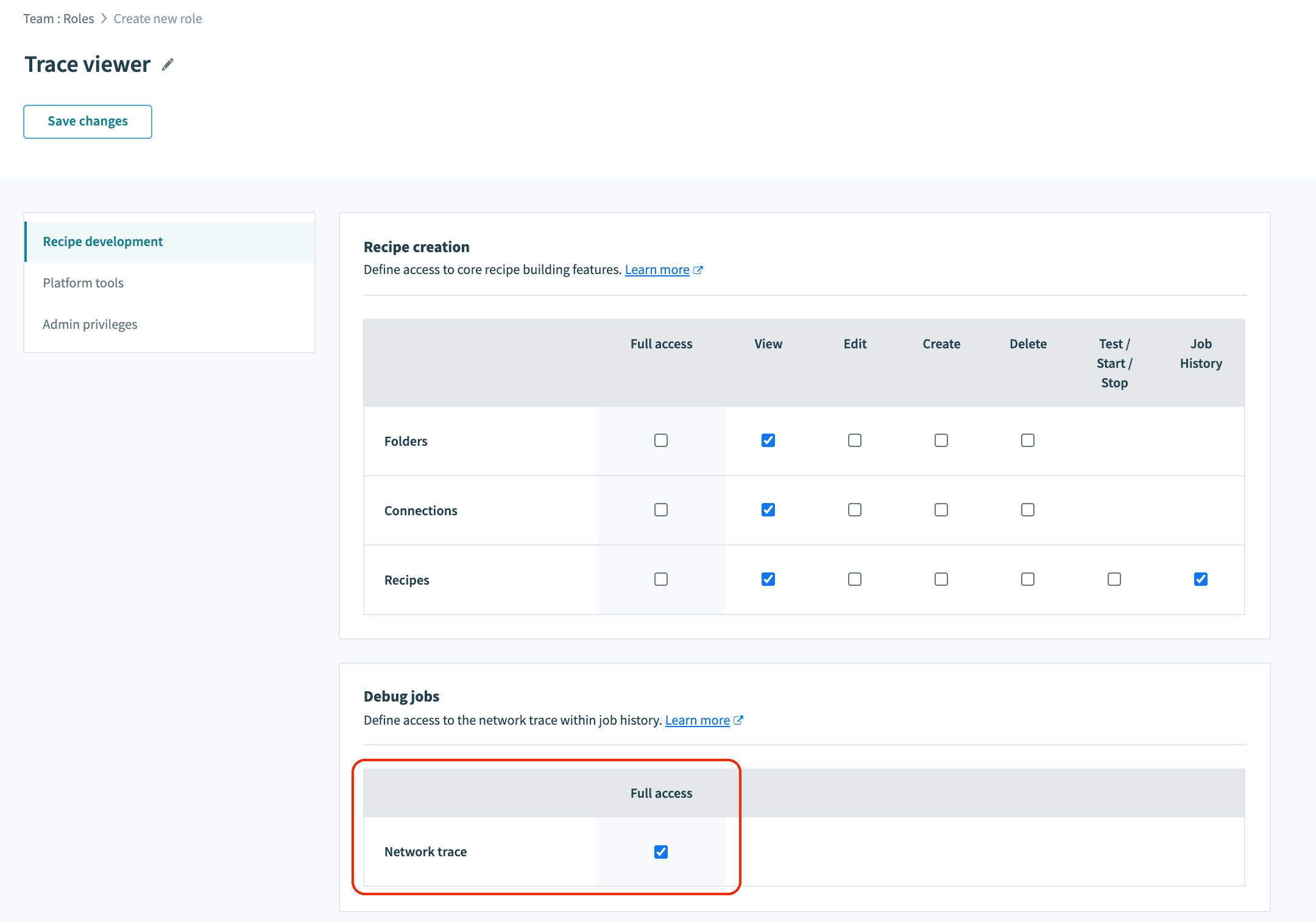
Task: Disable Job History for Recipes
Action: (1200, 579)
